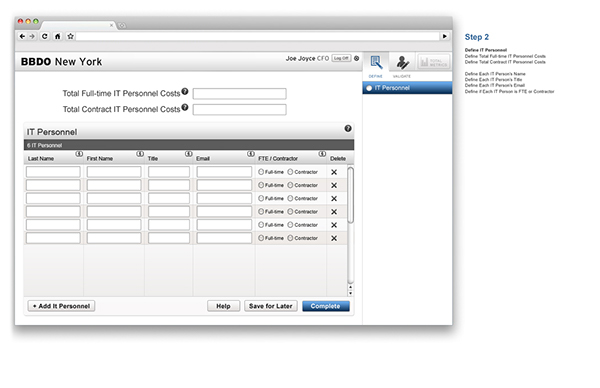Viewport: 600px width, 388px height.
Task: Bookmark the page with the star icon
Action: click(70, 36)
